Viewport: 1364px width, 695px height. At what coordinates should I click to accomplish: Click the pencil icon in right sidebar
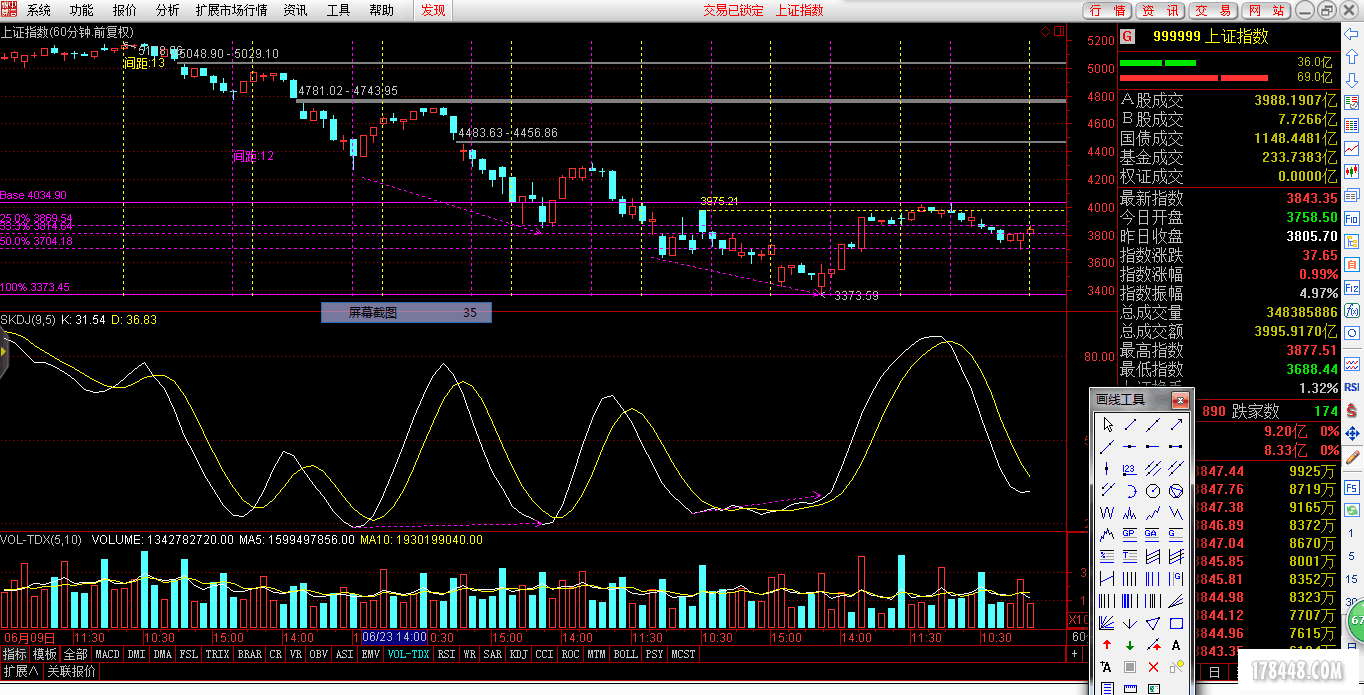click(1352, 455)
